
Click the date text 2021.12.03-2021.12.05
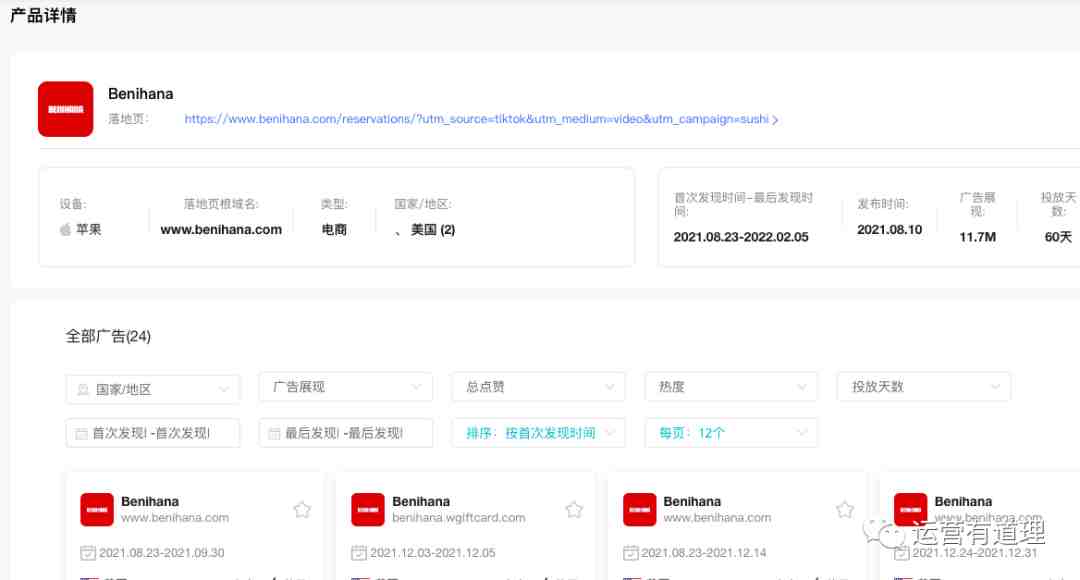tap(433, 552)
